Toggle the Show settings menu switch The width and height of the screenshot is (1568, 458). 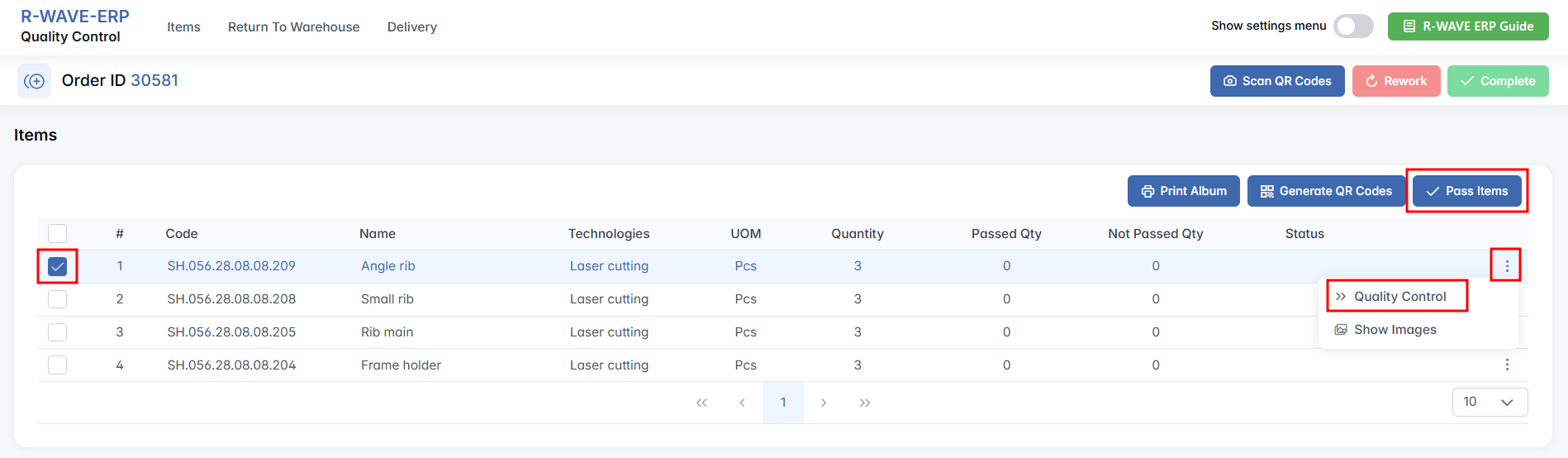(x=1352, y=26)
